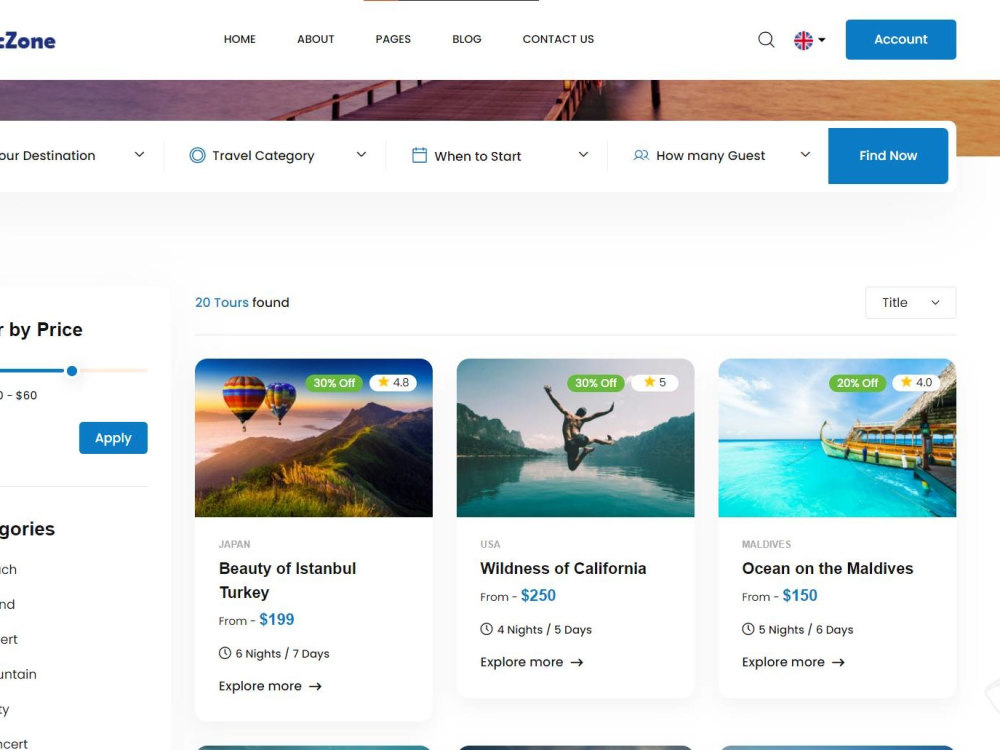The width and height of the screenshot is (1000, 750).
Task: Open the CONTACT US menu item
Action: (x=558, y=39)
